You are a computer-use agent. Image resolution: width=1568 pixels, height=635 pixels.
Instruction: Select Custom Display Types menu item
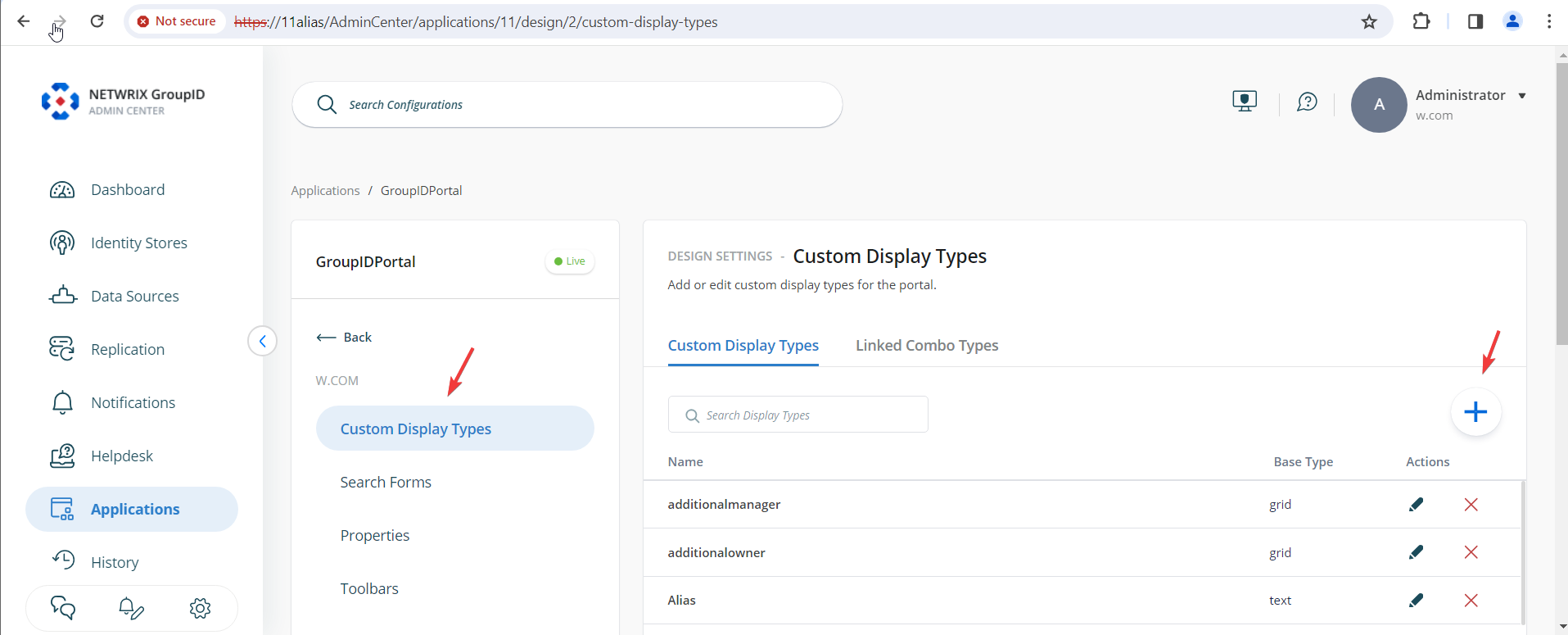(x=454, y=429)
